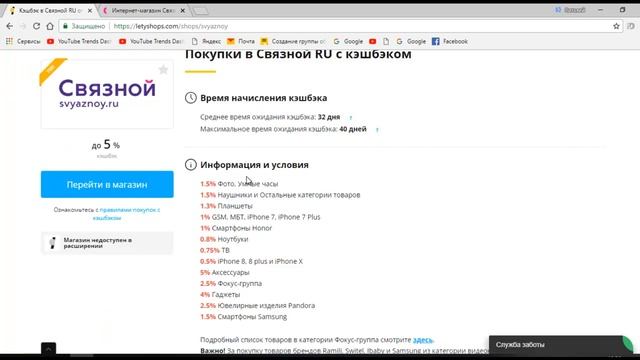Screen dimensions: 640x360
Task: Open the Яндекс bookmark
Action: point(206,41)
